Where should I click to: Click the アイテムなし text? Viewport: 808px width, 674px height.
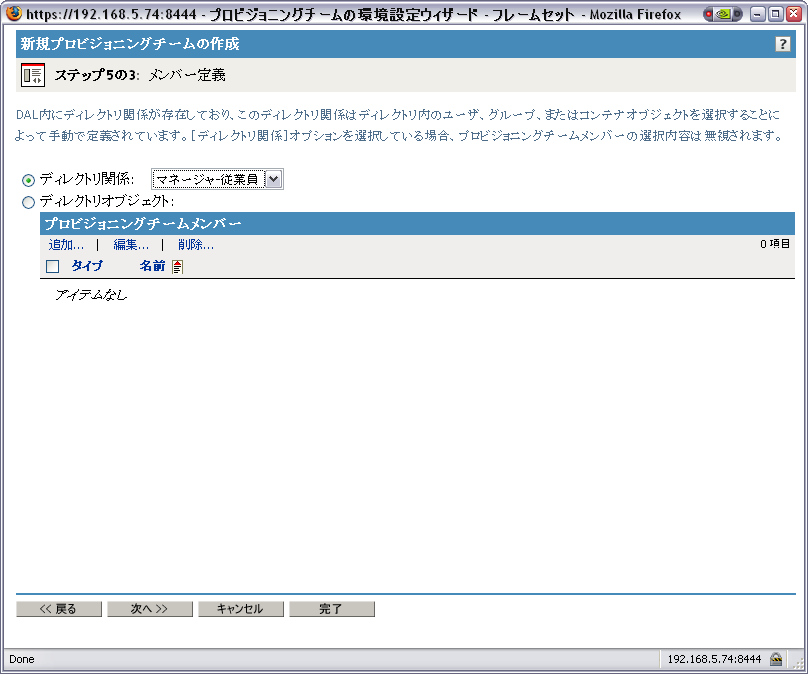[x=91, y=295]
